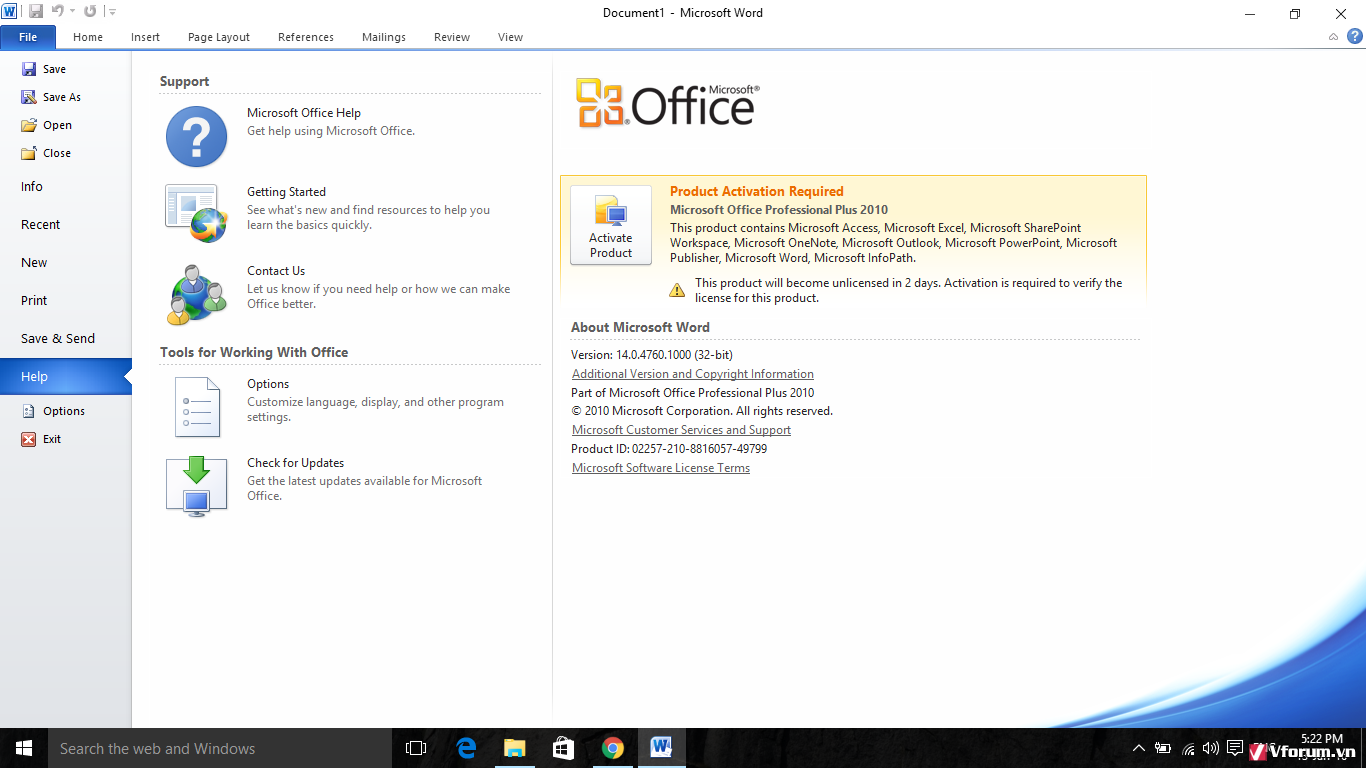1366x768 pixels.
Task: Open the Page Layout tab
Action: [219, 37]
